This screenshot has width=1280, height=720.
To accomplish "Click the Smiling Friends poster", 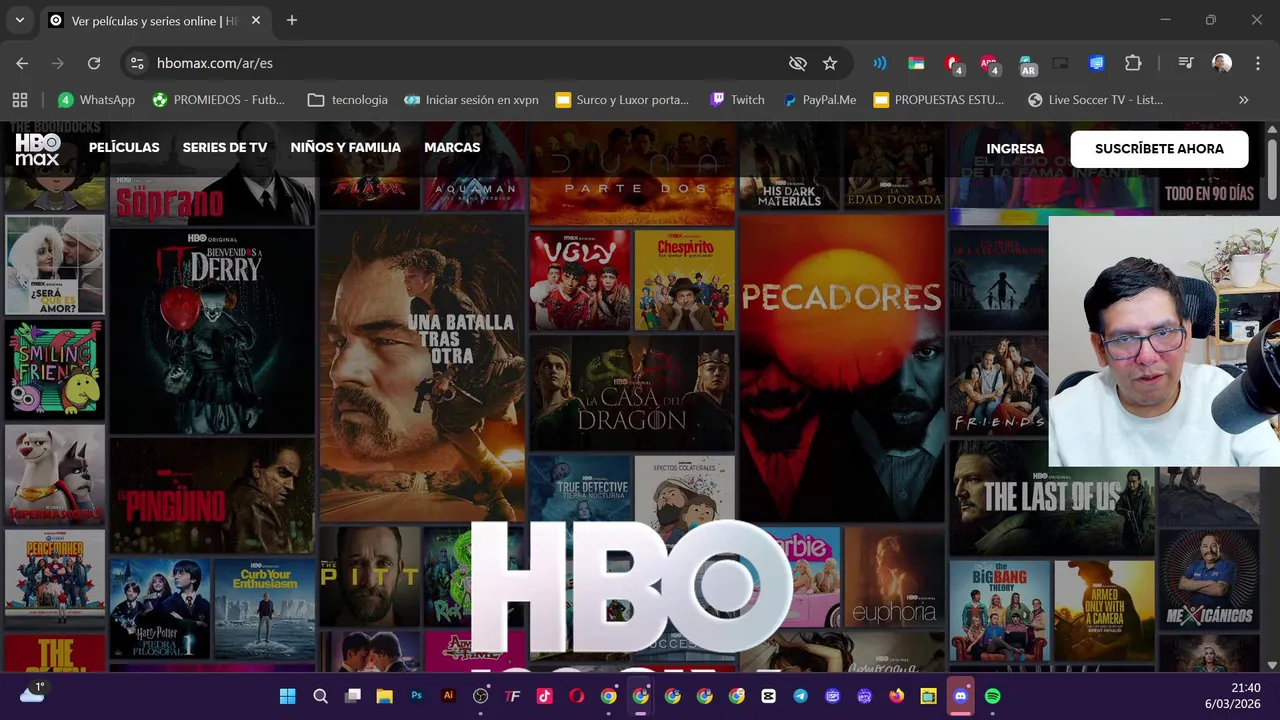I will point(55,369).
